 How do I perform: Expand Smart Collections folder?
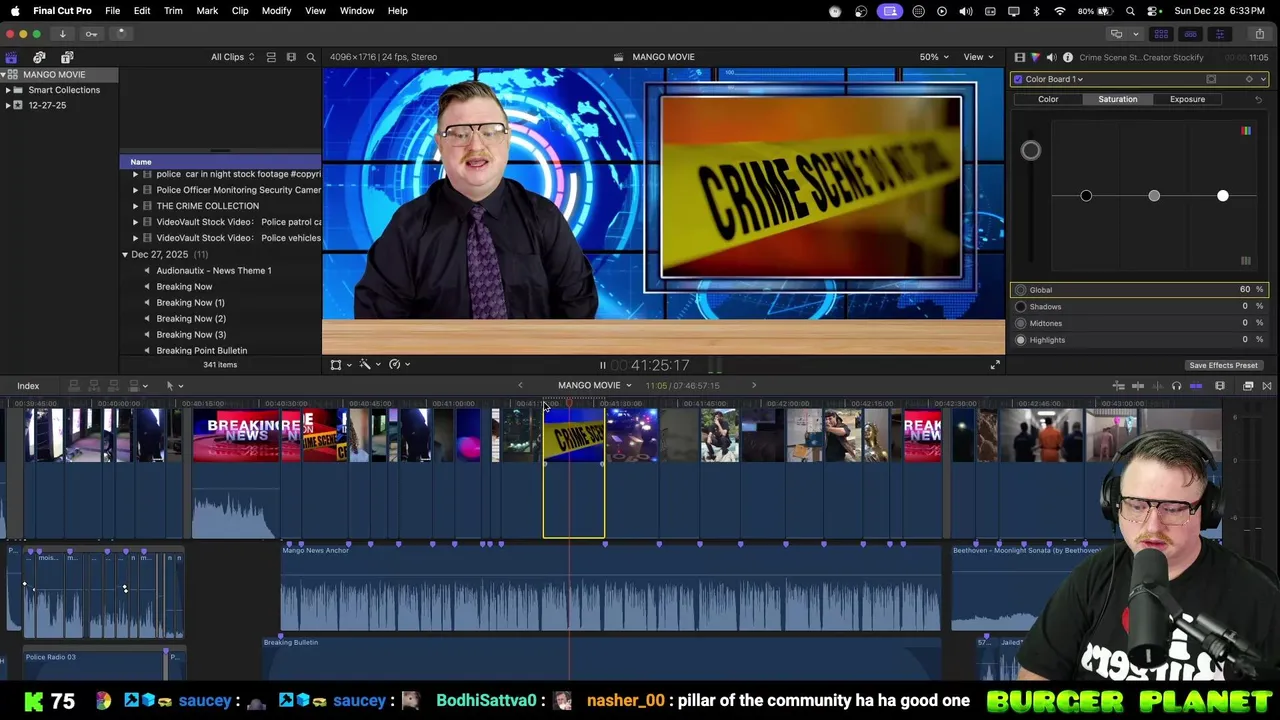[x=8, y=90]
